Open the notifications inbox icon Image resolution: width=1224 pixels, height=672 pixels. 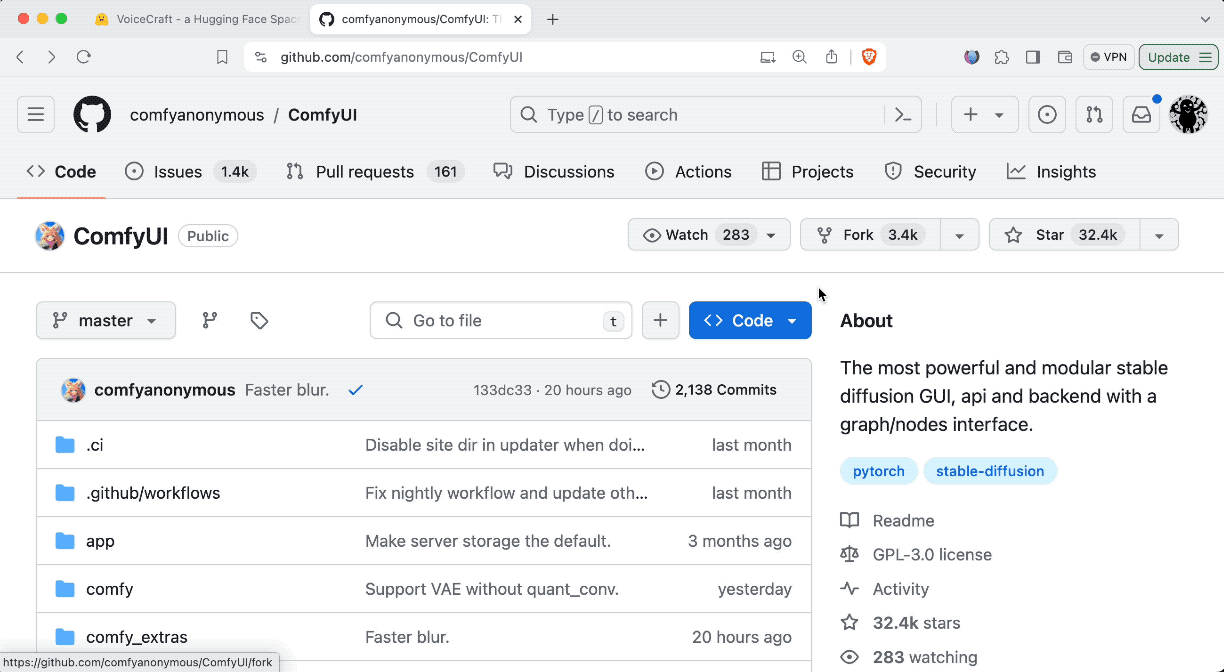1141,115
